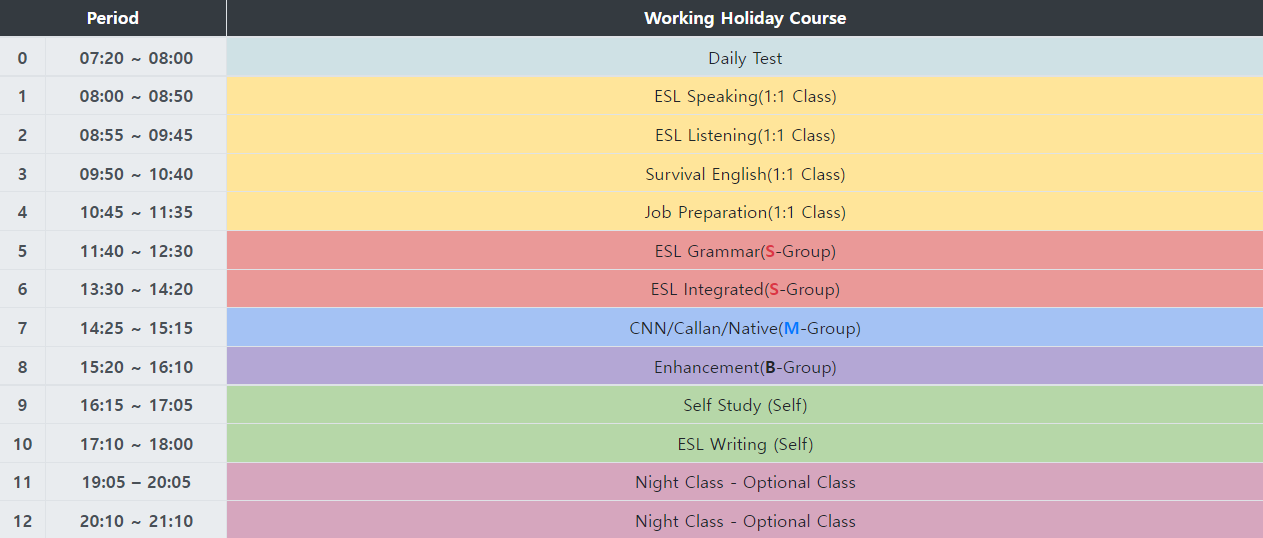Click the 07:20 ~ 08:00 time cell
Viewport: 1263px width, 538px height.
point(136,58)
